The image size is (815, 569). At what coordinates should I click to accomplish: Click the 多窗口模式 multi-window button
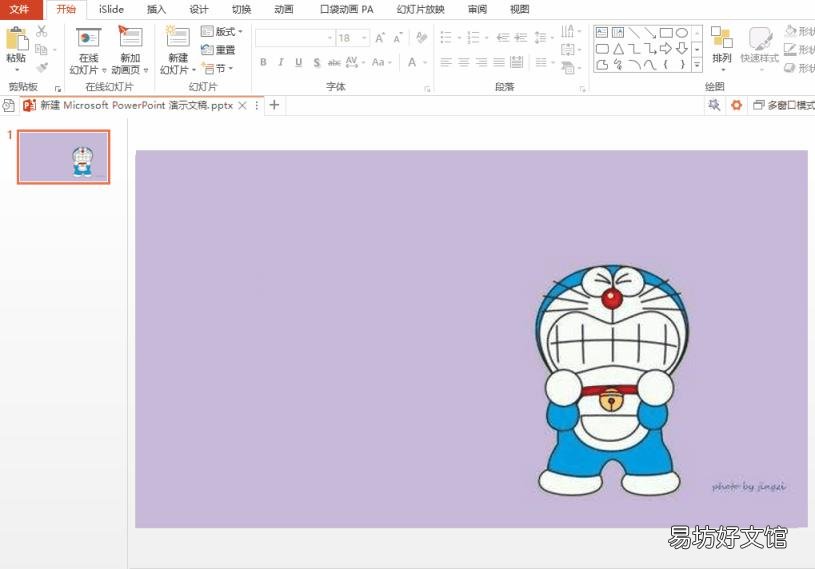pos(784,105)
